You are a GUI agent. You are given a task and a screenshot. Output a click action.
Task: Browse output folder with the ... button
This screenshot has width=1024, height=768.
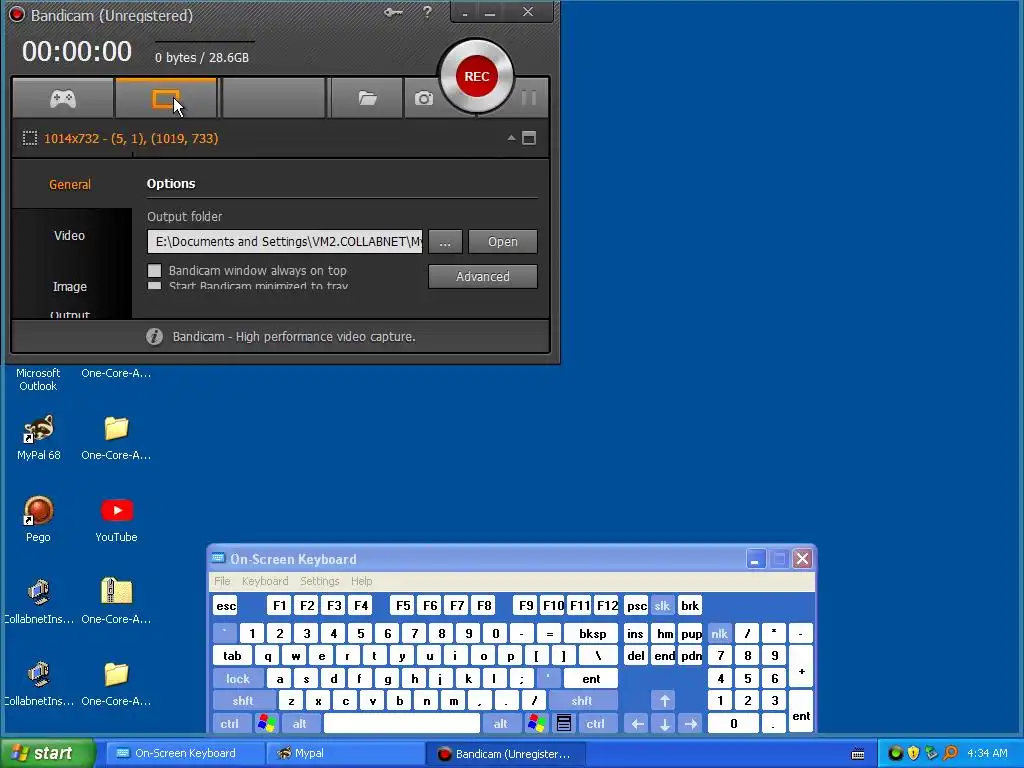445,242
